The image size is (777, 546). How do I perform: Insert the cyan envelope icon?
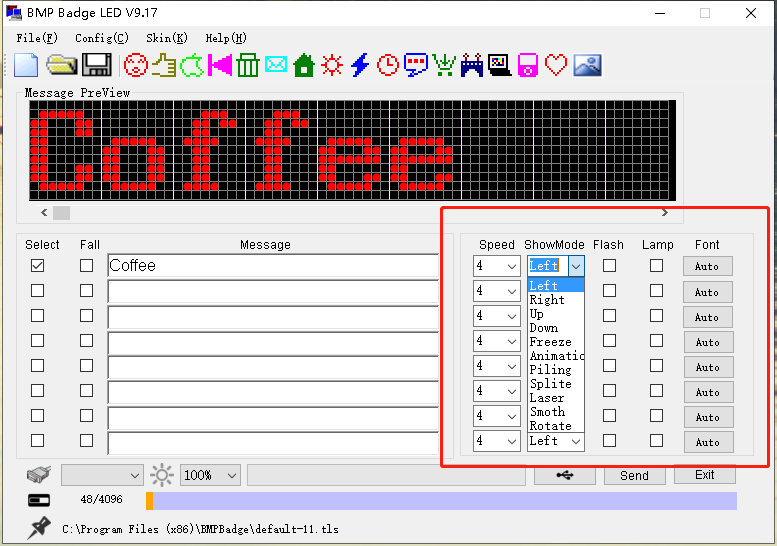pos(276,65)
